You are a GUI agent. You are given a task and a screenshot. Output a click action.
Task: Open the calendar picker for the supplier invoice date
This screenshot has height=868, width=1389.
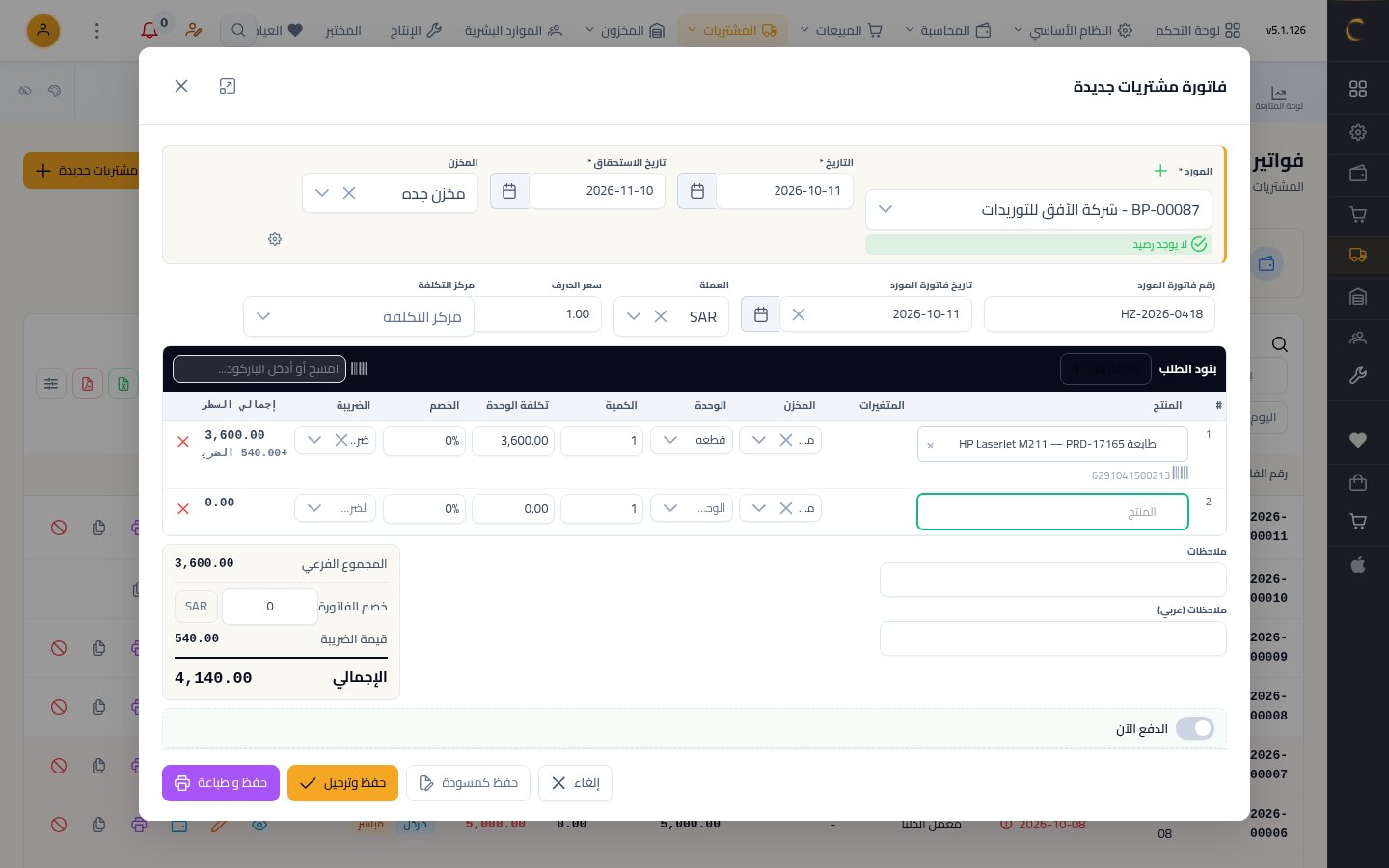click(760, 314)
